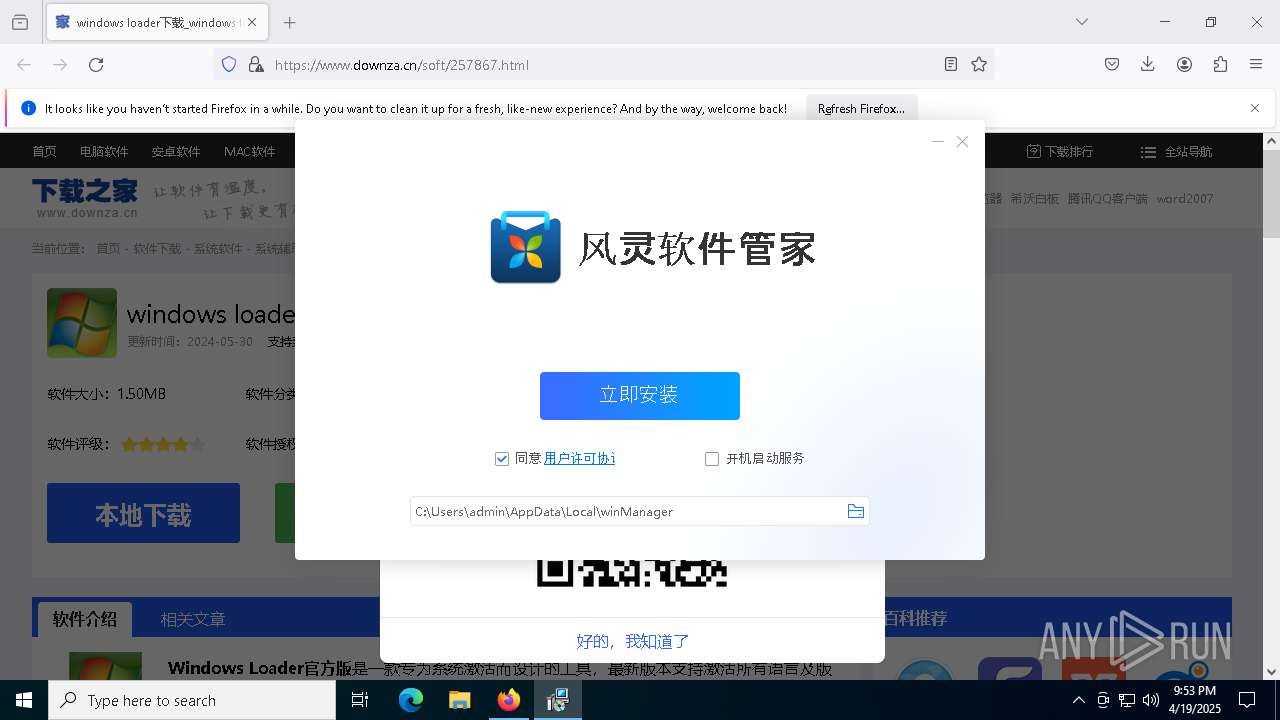Open Firefox application menu
1280x720 pixels.
click(x=1256, y=64)
